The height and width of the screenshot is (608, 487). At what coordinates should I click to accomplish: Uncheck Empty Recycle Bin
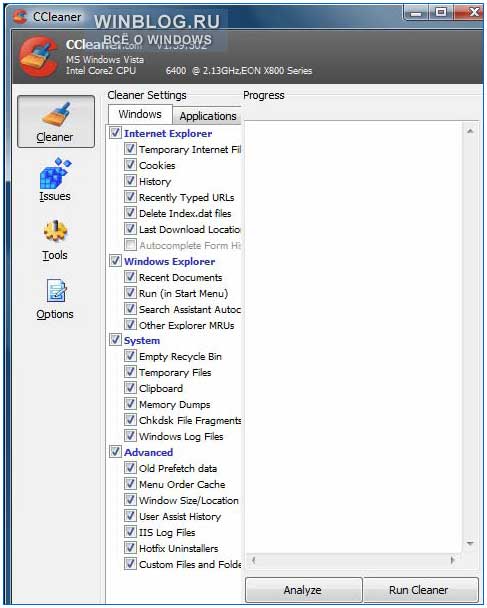click(130, 356)
